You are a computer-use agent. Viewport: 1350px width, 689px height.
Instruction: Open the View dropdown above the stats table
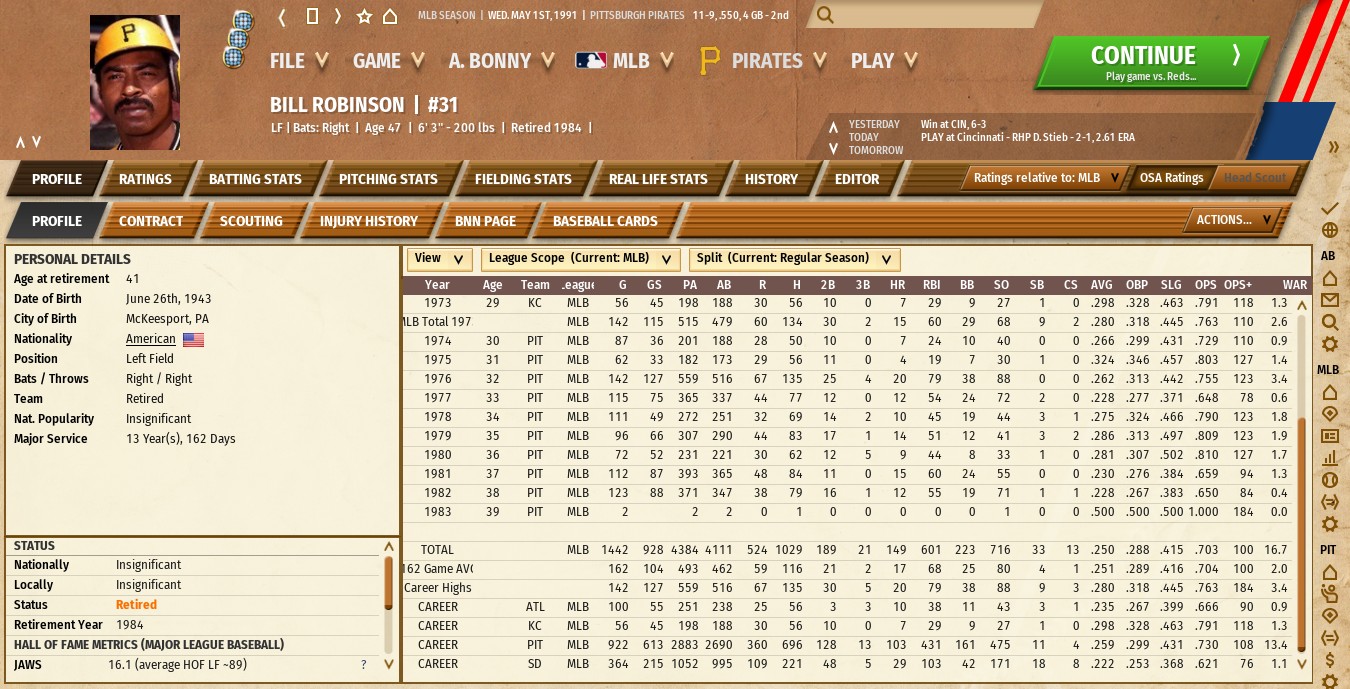pyautogui.click(x=439, y=259)
